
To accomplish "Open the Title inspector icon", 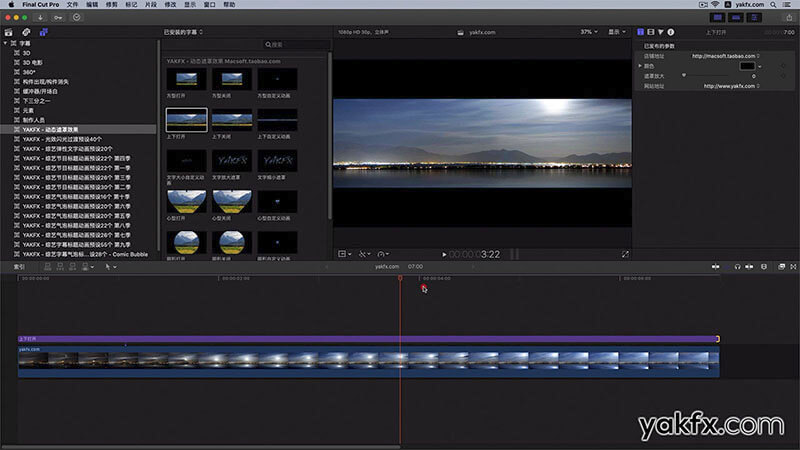I will coord(640,32).
